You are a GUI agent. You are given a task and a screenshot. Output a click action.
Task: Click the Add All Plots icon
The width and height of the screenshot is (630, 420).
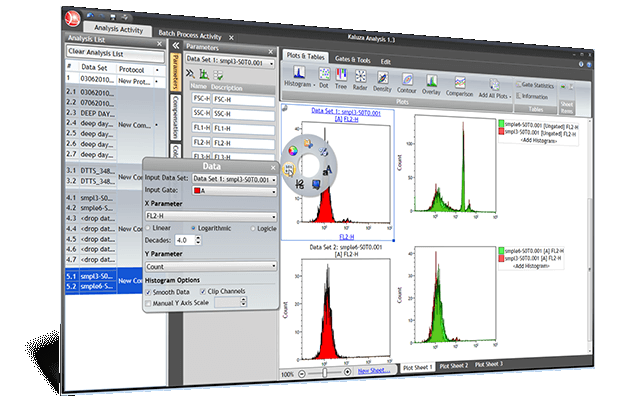pos(494,84)
